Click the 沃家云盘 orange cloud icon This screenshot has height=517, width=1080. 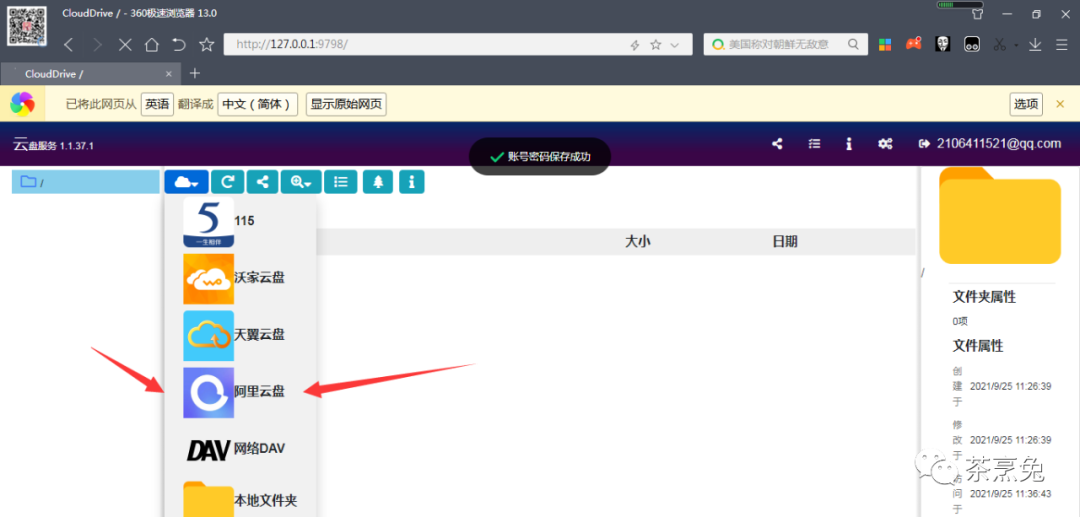click(x=209, y=279)
